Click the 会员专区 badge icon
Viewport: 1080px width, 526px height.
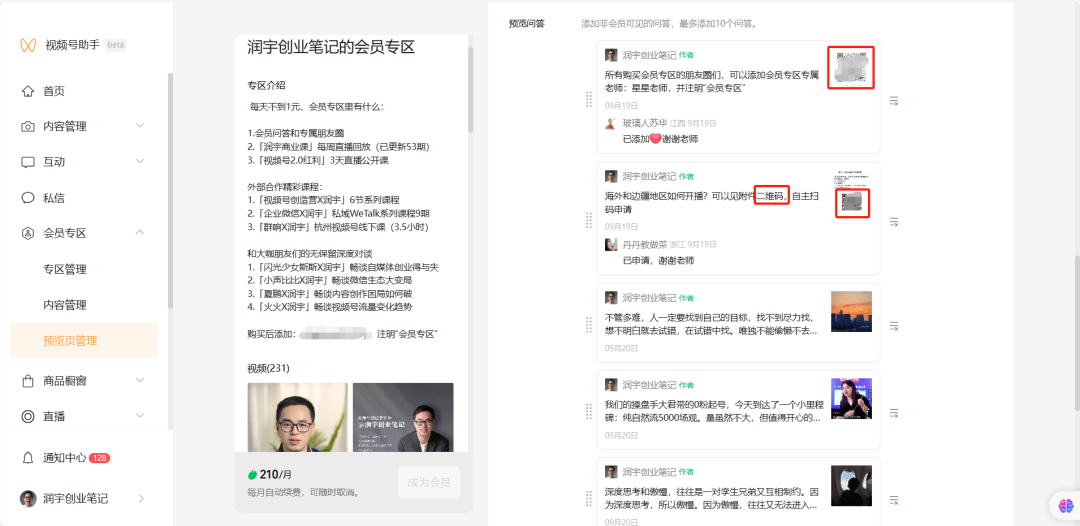[28, 233]
